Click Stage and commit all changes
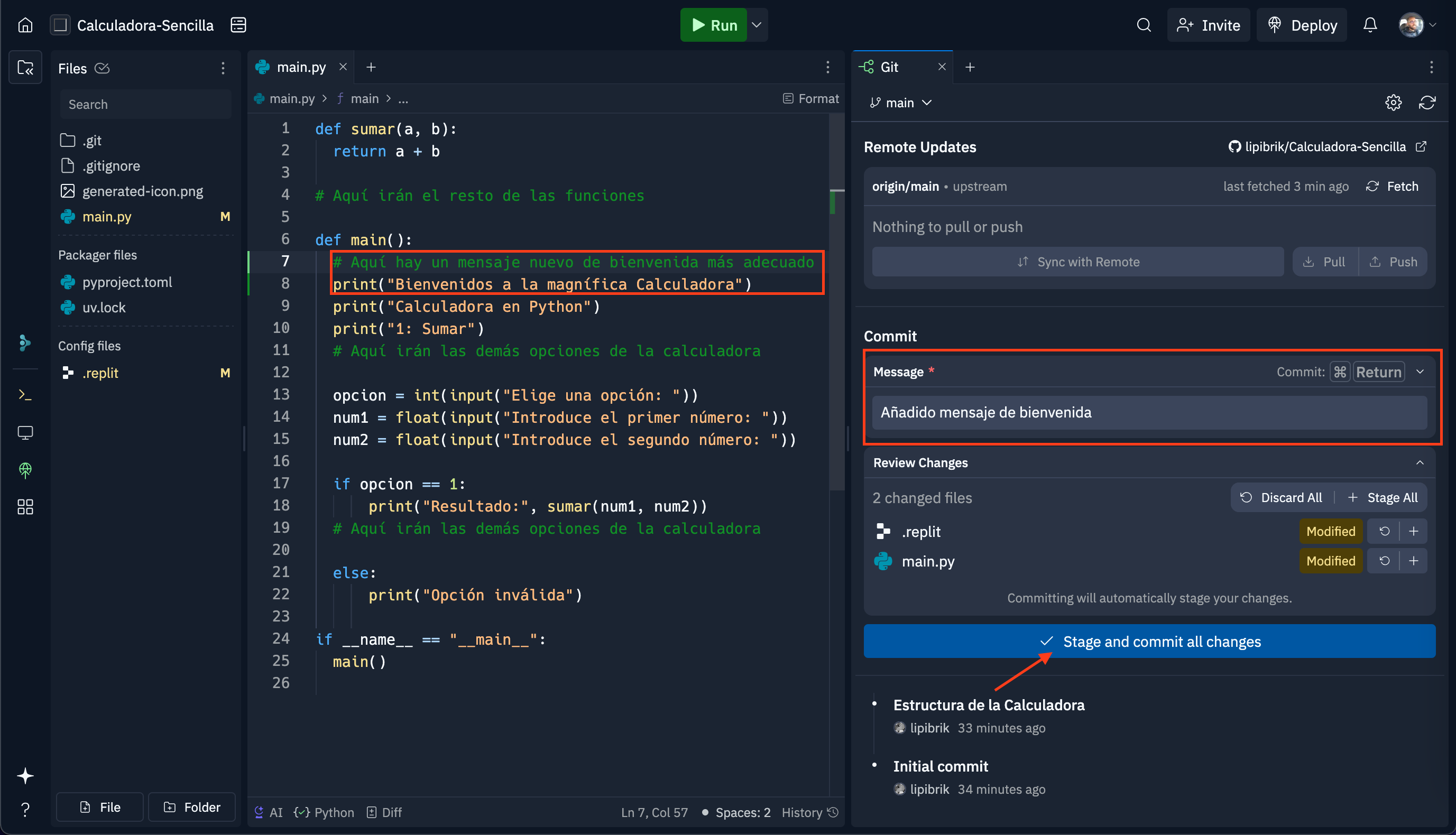This screenshot has width=1456, height=835. [x=1149, y=641]
